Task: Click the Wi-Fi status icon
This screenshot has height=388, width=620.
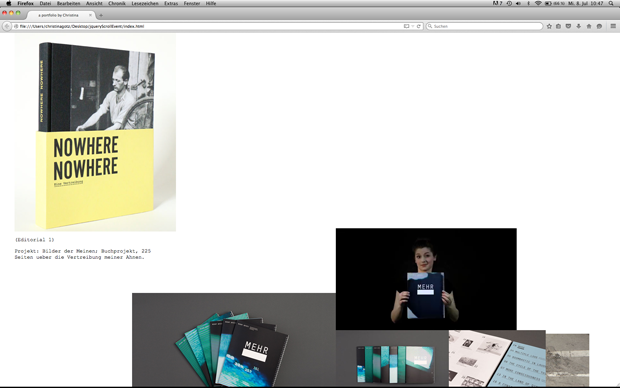Action: (538, 3)
